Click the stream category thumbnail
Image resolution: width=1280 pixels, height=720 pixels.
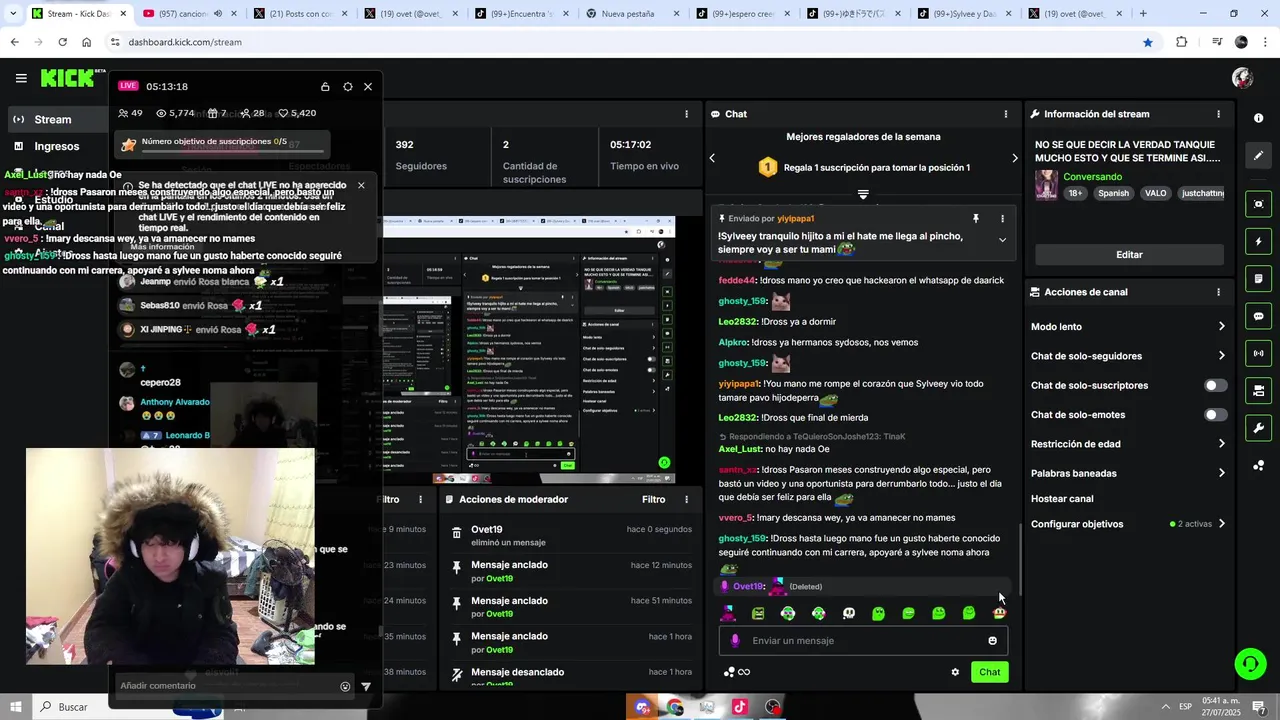(1046, 185)
